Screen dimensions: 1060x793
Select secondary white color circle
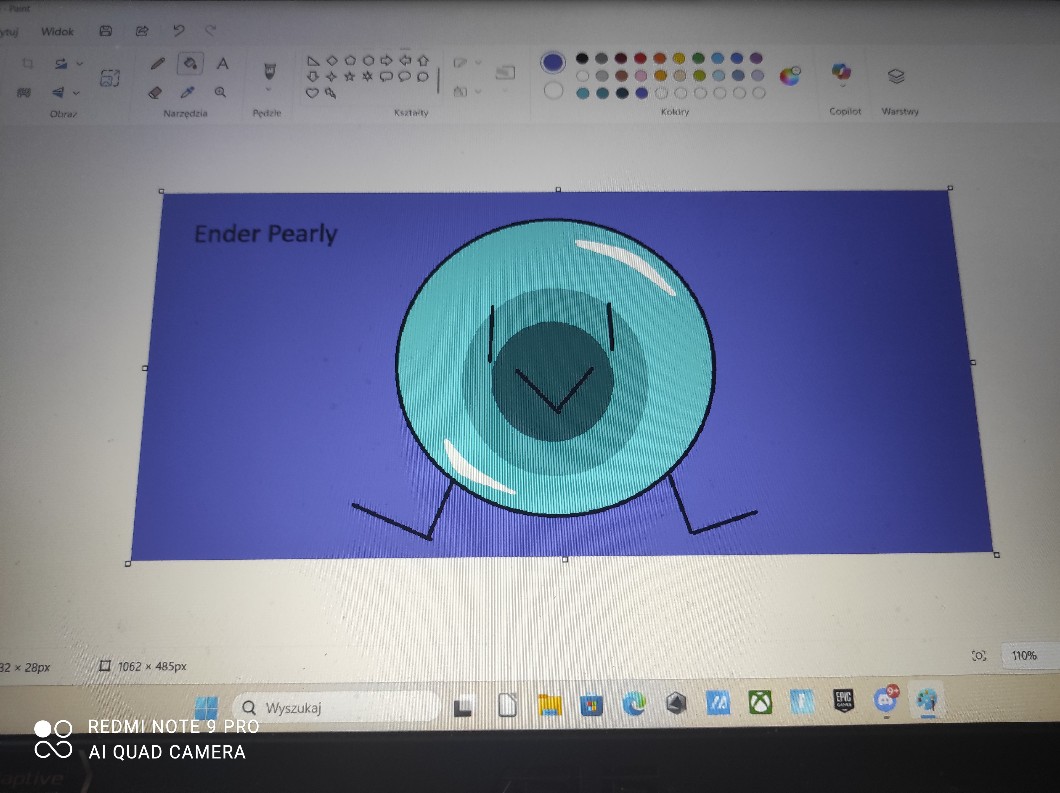point(554,91)
